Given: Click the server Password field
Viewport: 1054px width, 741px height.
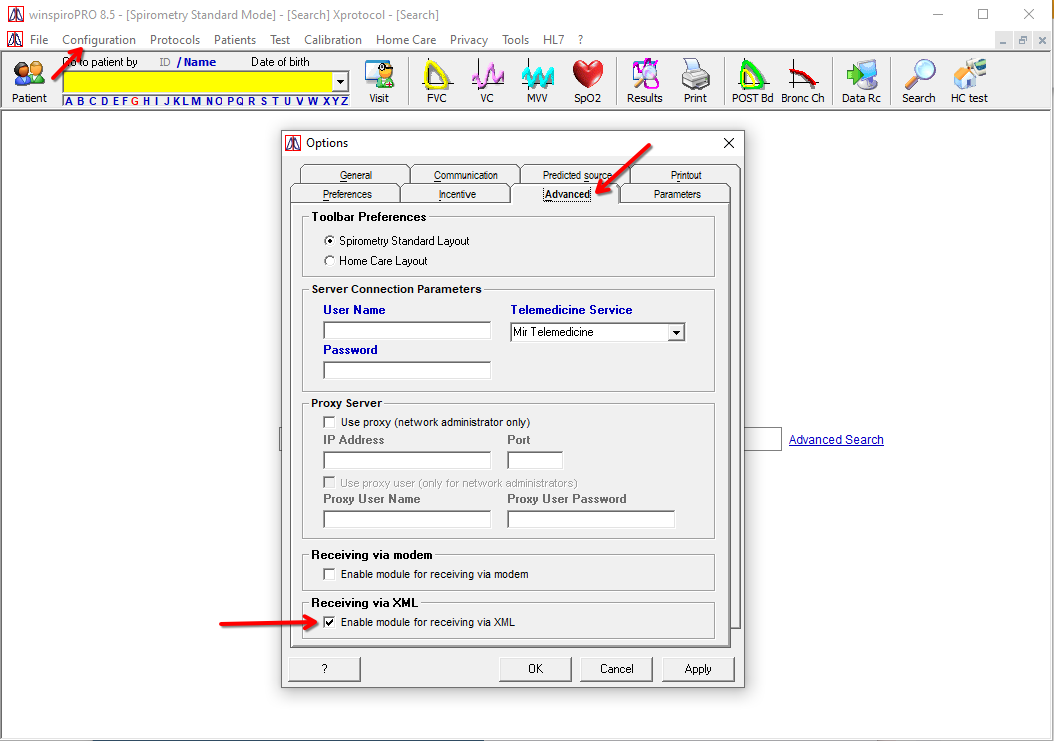Looking at the screenshot, I should pyautogui.click(x=407, y=370).
